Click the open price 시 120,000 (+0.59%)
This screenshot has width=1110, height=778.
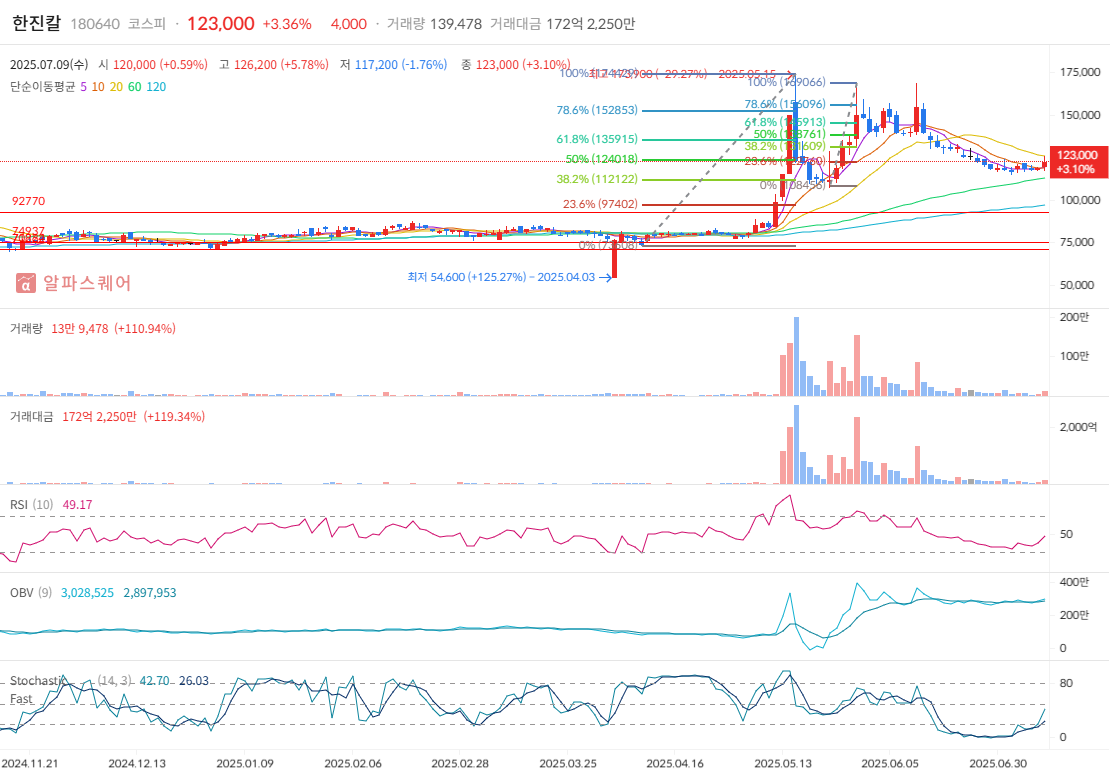pos(153,64)
